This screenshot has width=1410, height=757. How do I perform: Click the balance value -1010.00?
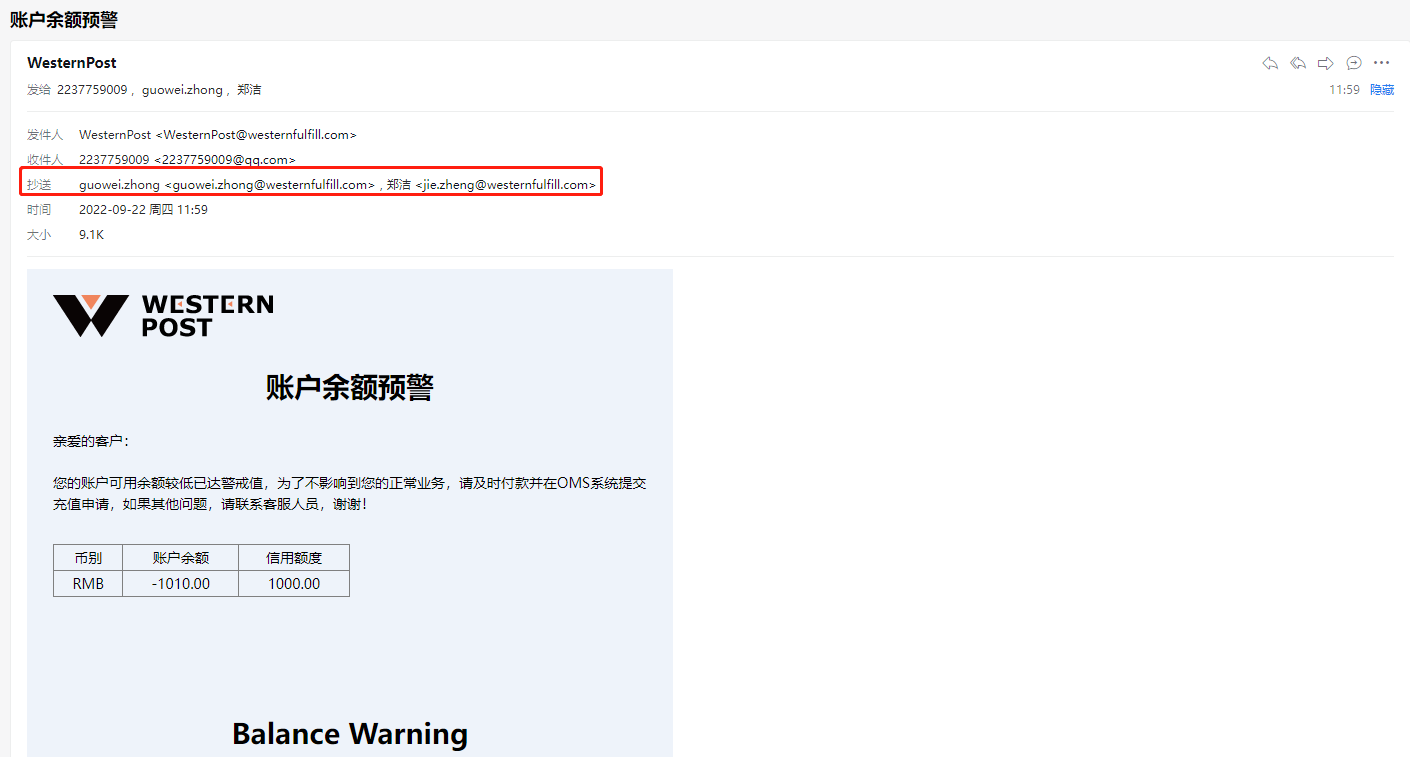(181, 584)
